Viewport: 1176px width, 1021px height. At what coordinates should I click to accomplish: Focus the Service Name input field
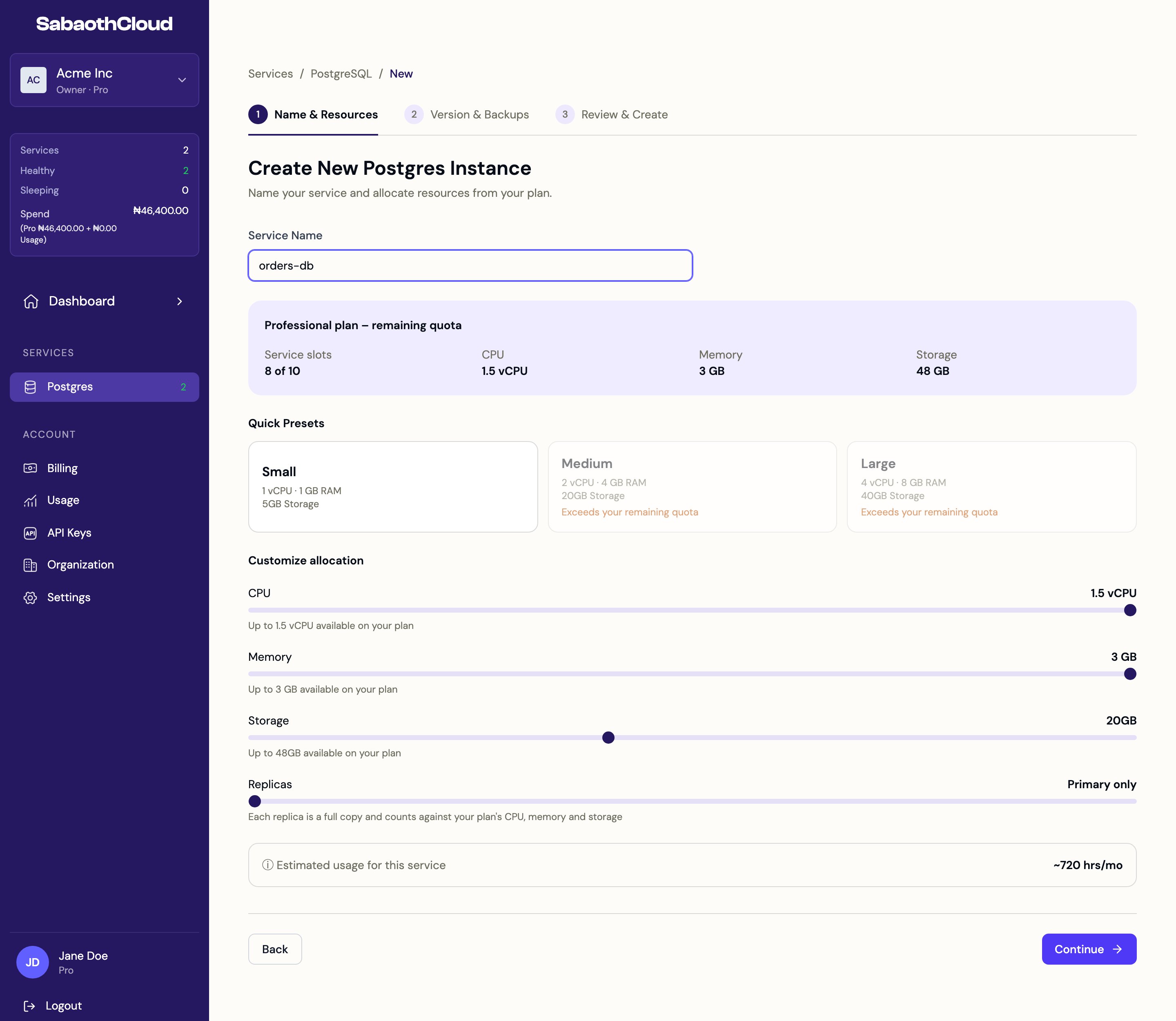click(470, 265)
